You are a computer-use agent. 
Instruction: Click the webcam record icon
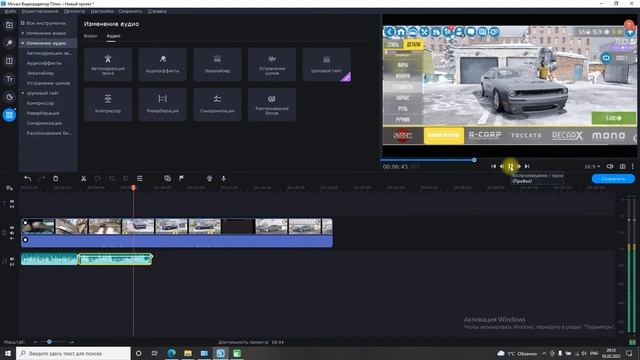[209, 178]
